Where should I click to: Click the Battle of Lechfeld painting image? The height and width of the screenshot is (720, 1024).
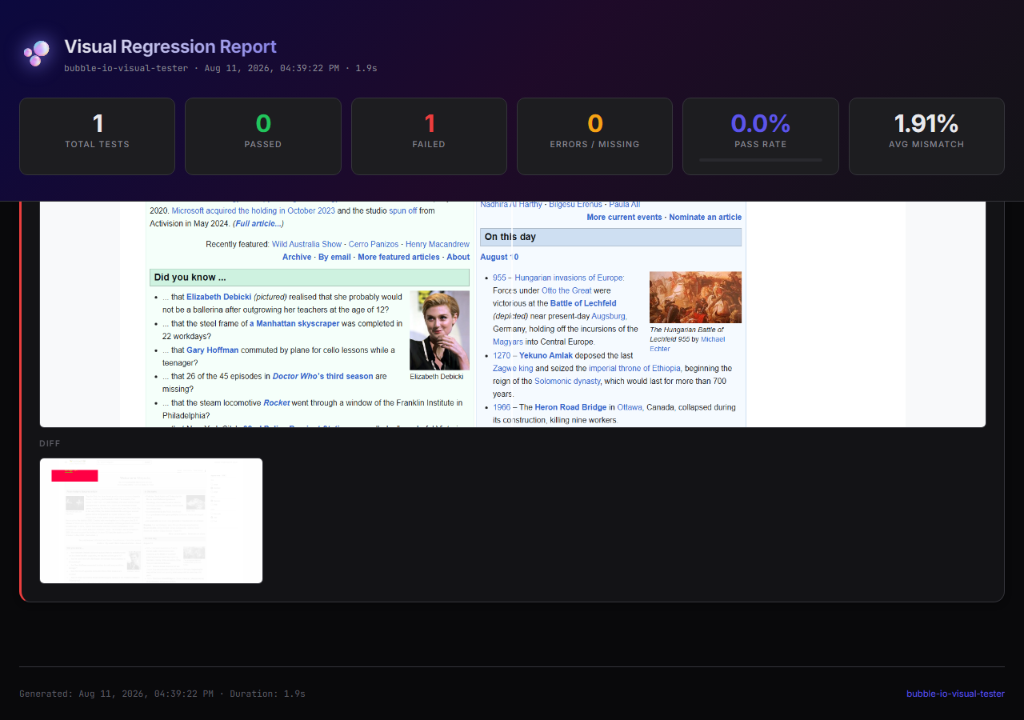696,297
